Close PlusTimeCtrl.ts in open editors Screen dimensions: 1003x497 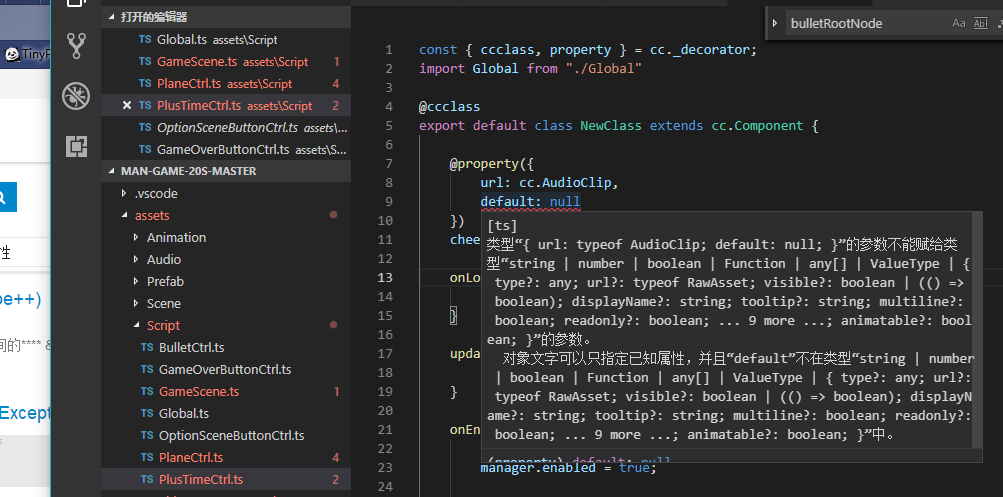point(127,105)
